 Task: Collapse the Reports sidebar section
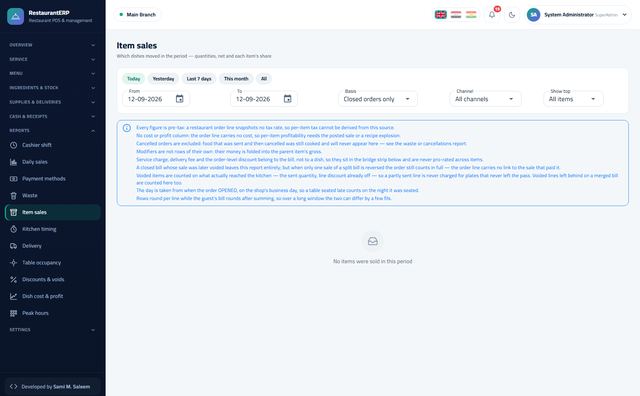[53, 131]
